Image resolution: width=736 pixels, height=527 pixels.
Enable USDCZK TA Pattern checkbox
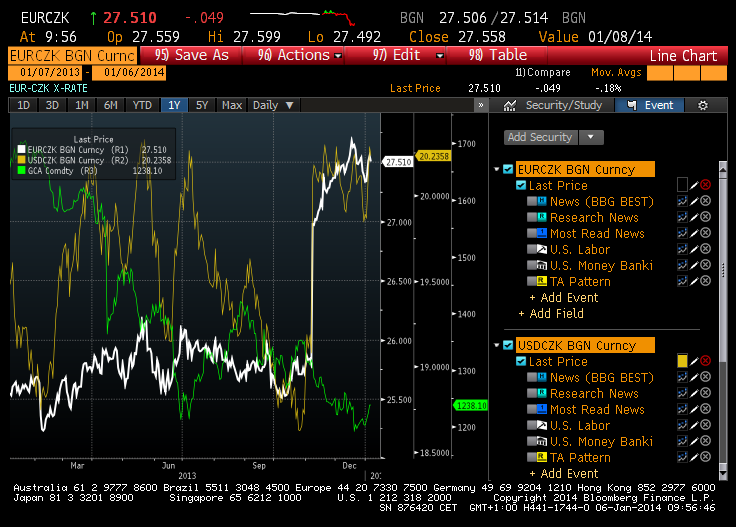click(x=532, y=457)
